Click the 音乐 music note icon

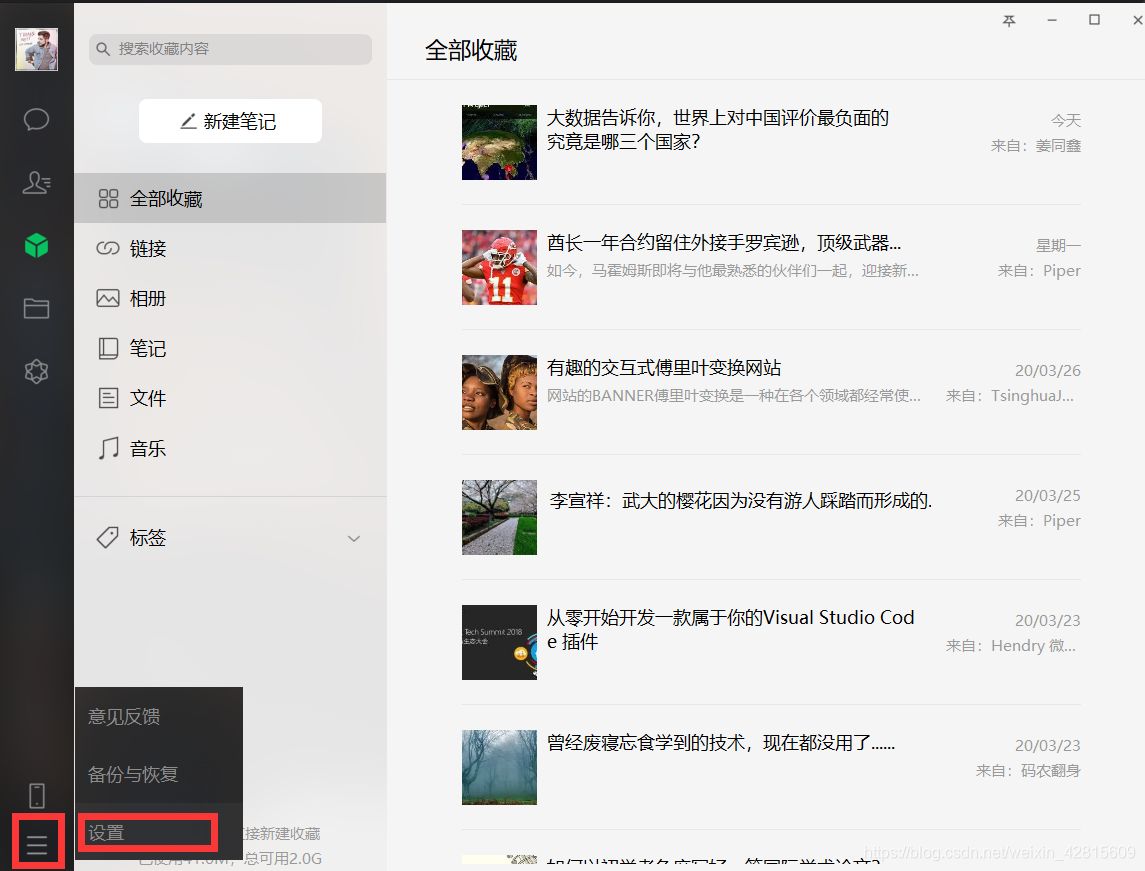coord(108,448)
